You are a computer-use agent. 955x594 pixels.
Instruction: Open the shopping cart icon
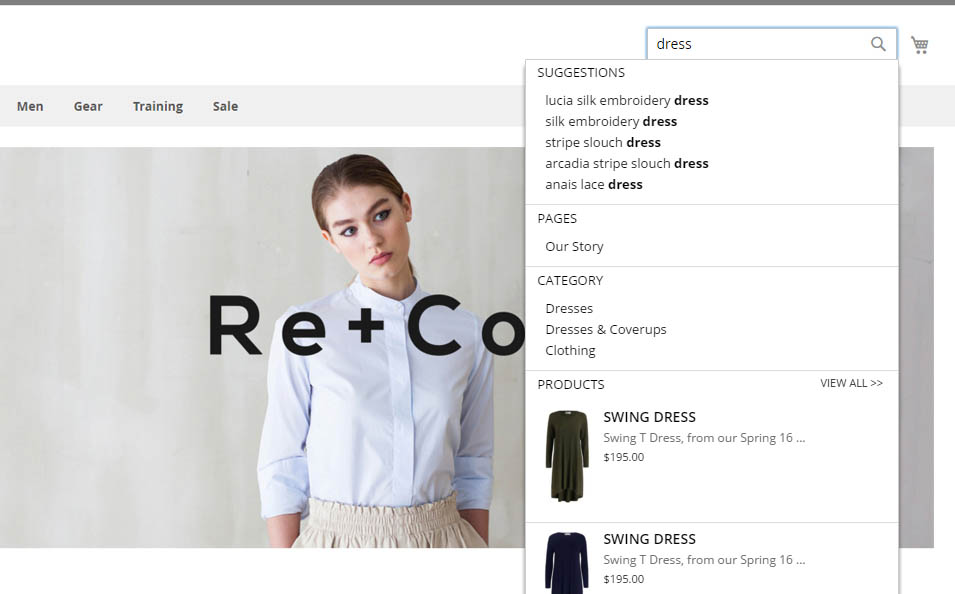[919, 44]
